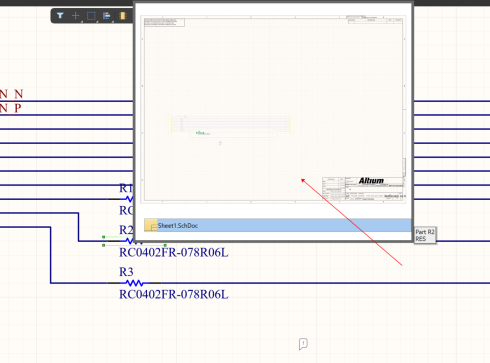Click the Altium logo in the title block
Screen dimensions: 490x363
click(x=371, y=181)
